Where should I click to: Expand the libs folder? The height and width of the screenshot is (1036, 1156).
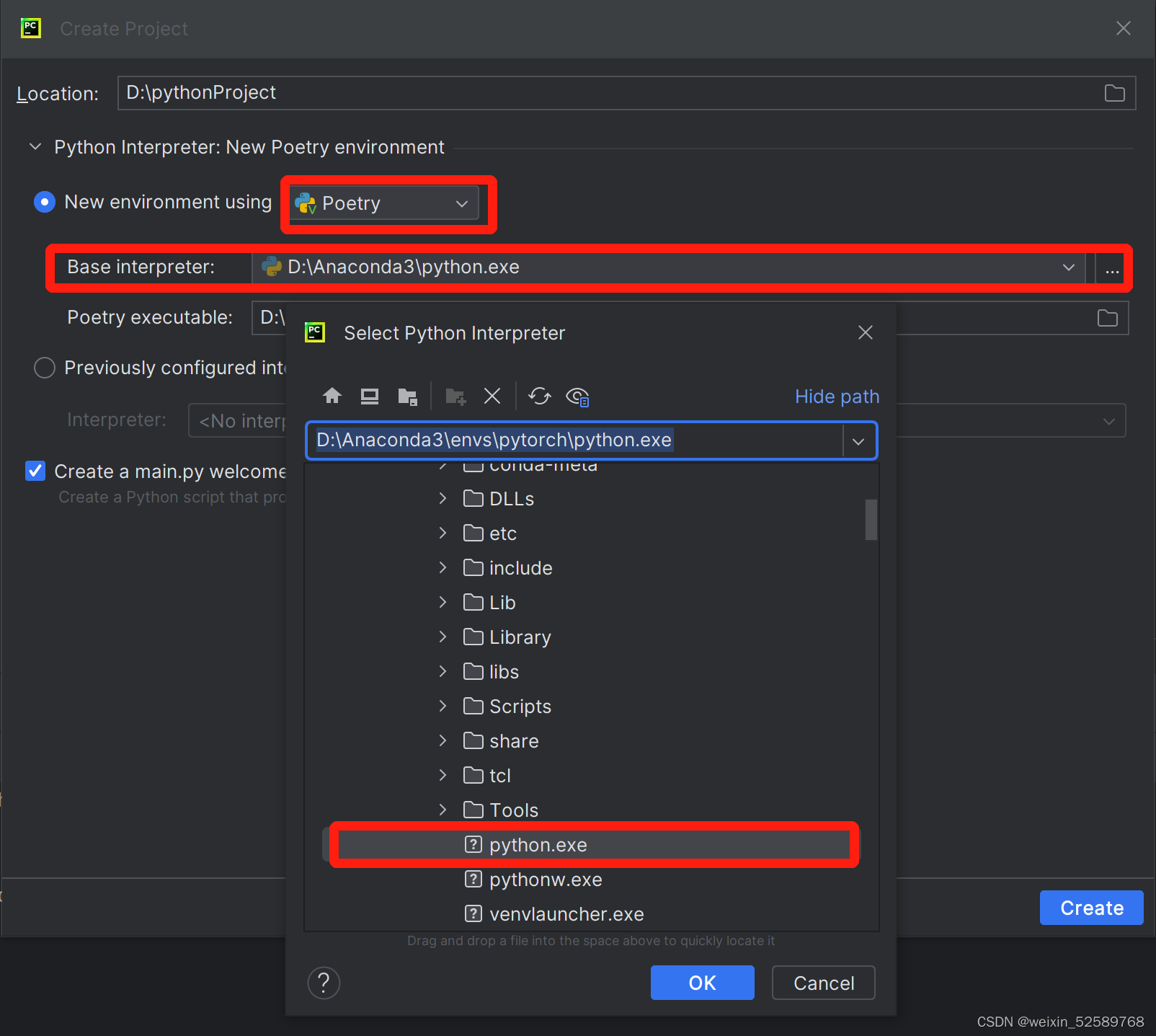coord(443,671)
